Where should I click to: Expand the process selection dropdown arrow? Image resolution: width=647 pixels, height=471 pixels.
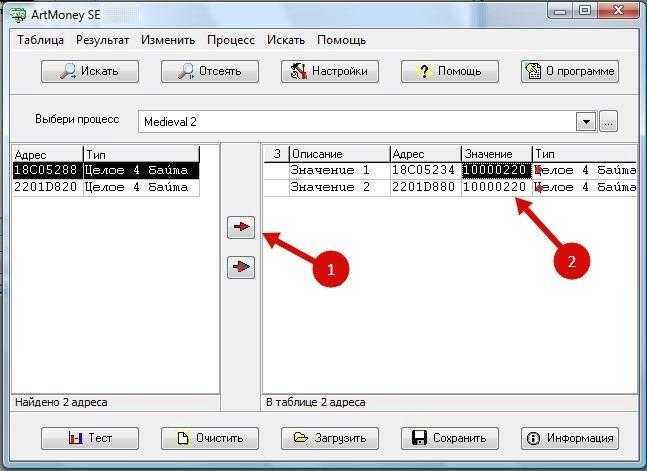(x=586, y=122)
